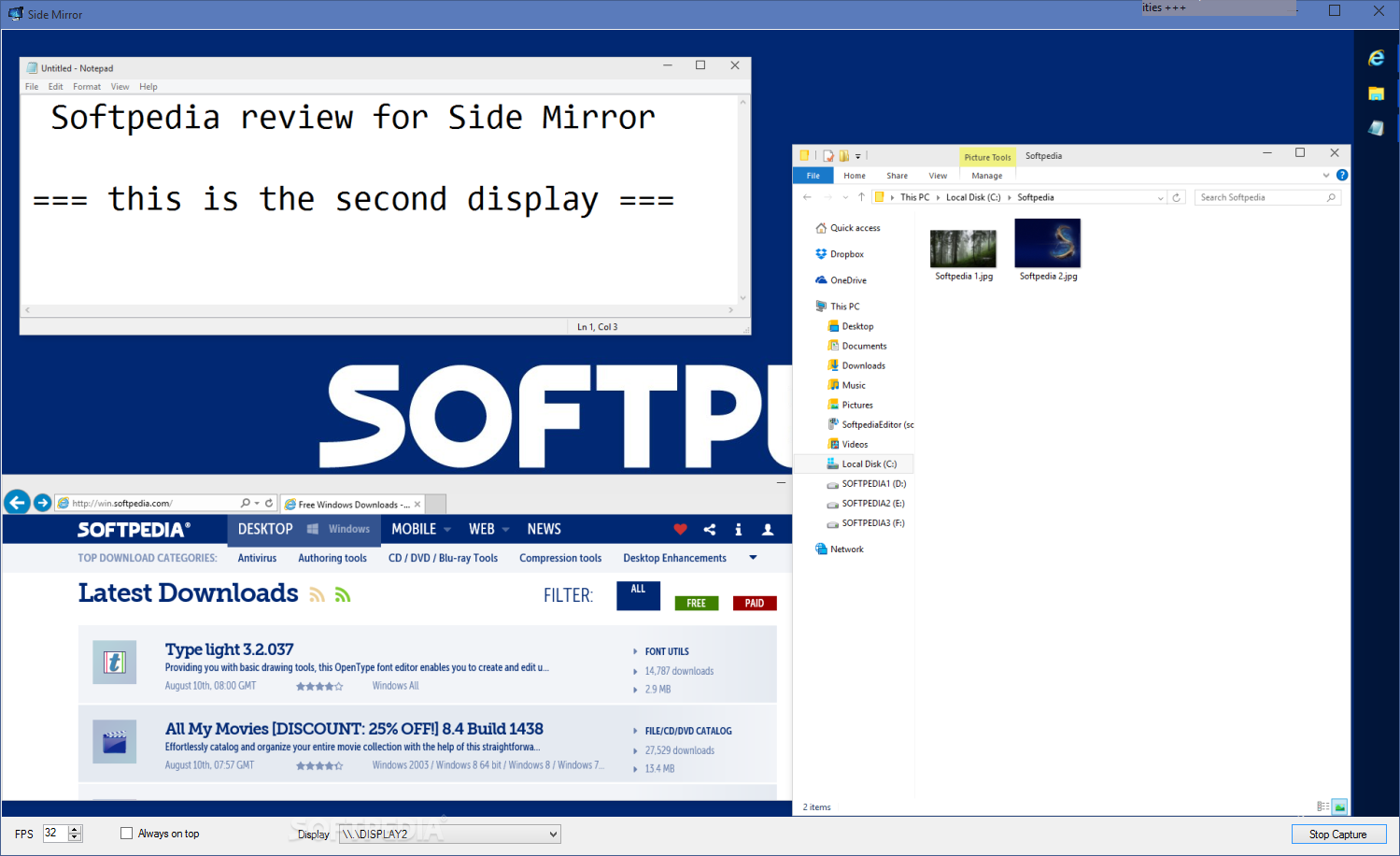Click Explorer refresh button beside address bar
The width and height of the screenshot is (1400, 856).
(1177, 197)
